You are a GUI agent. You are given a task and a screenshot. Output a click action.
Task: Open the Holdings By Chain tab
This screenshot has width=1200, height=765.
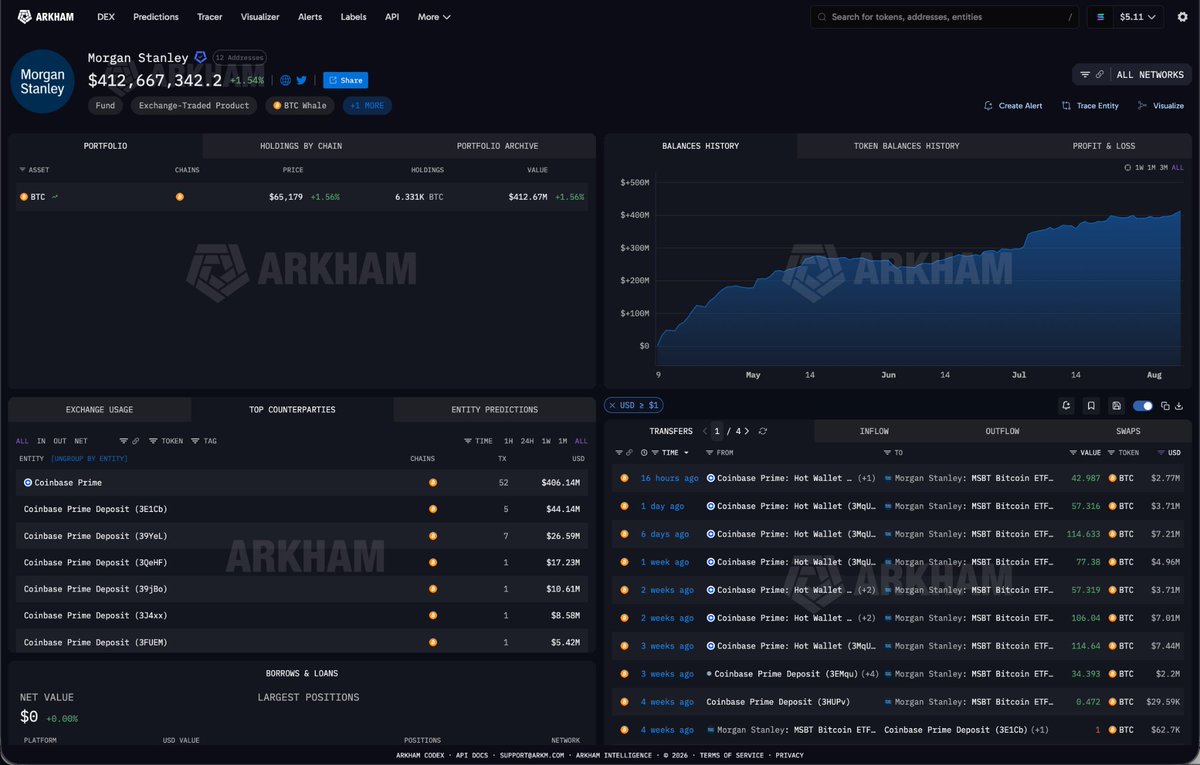301,146
